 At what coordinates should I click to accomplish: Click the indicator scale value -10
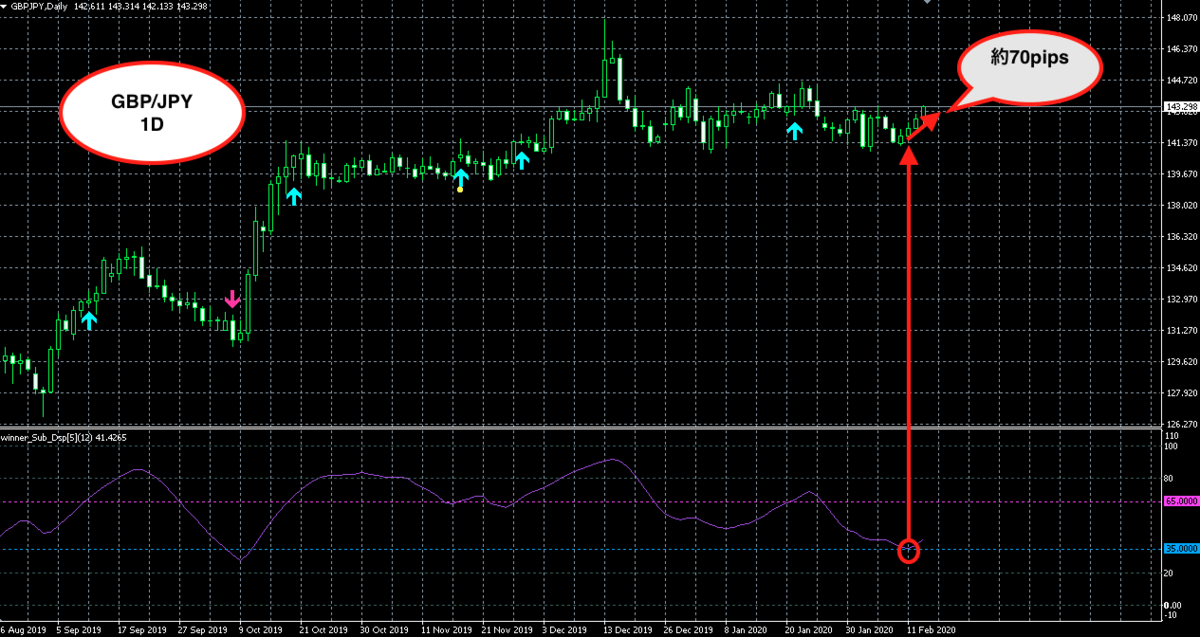(1172, 616)
